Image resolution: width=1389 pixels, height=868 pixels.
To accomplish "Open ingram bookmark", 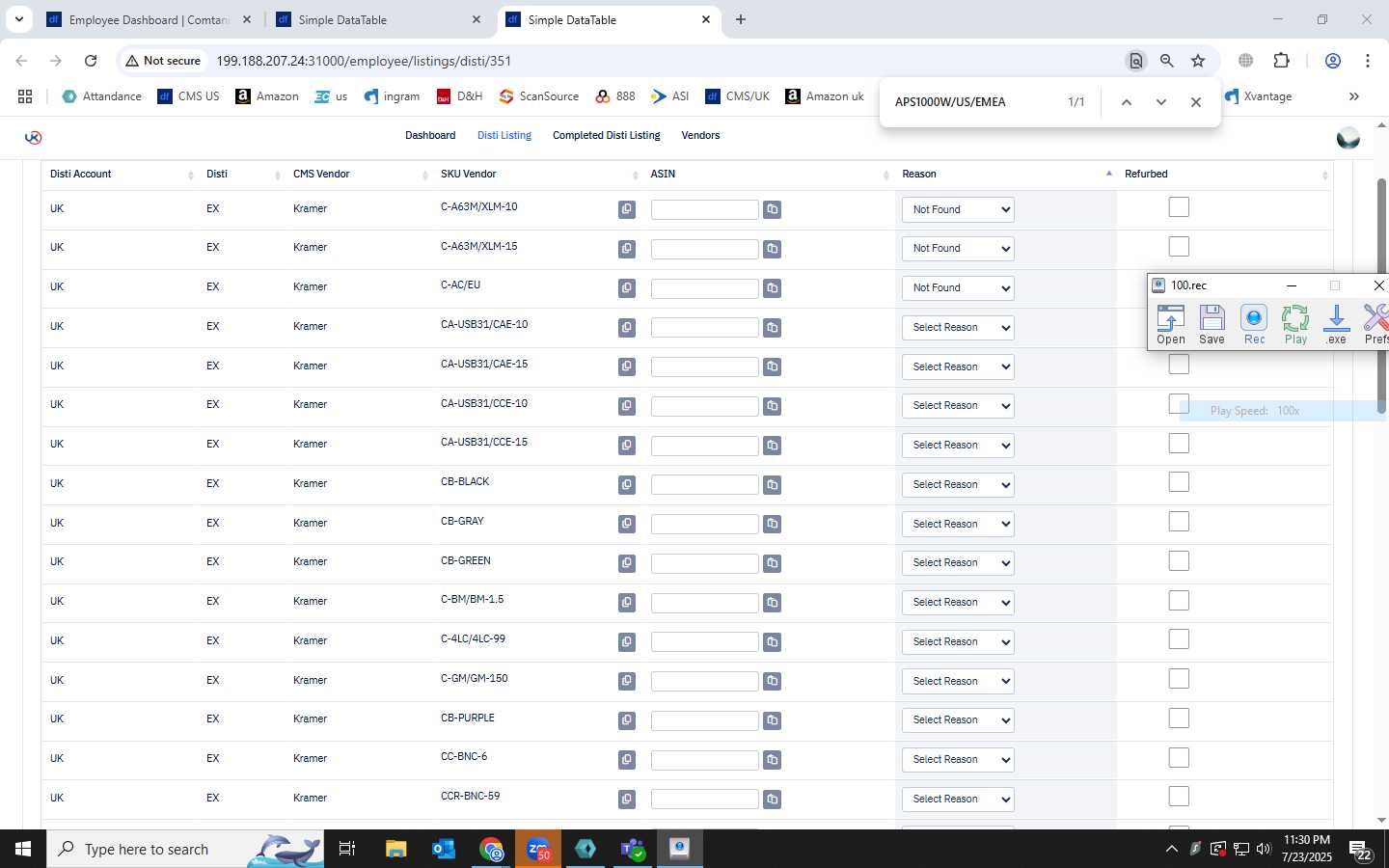I will pos(392,96).
